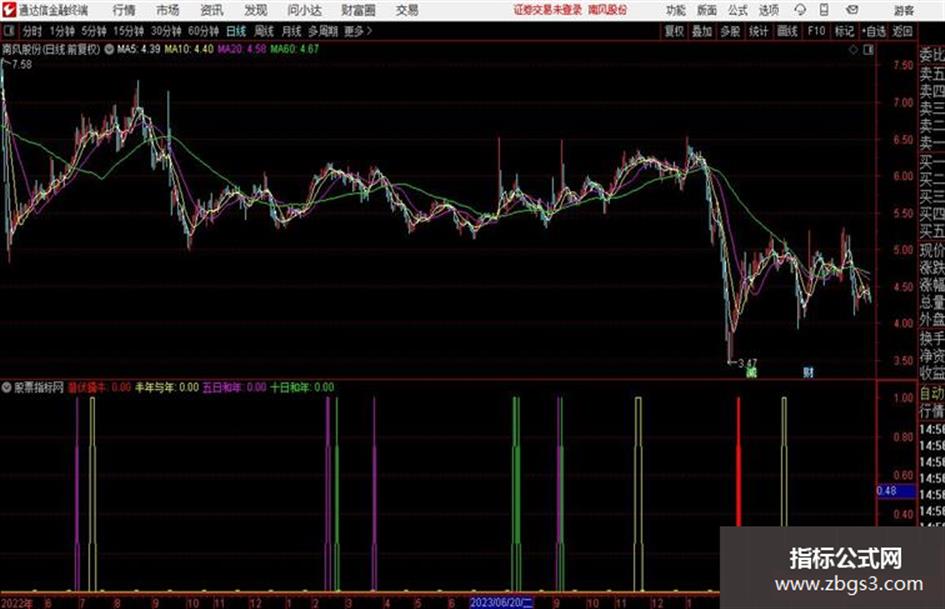
Task: Open the 市场 menu
Action: click(168, 10)
